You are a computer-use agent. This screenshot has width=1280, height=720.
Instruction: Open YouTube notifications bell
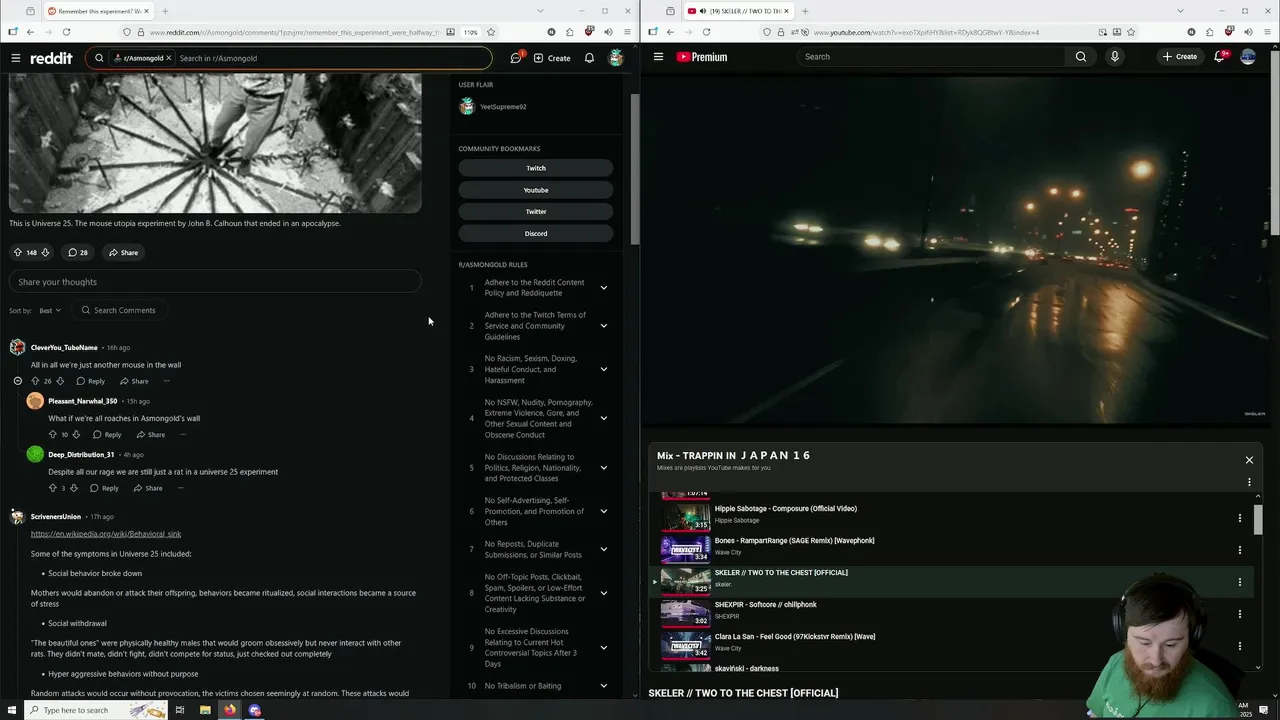[x=1219, y=57]
